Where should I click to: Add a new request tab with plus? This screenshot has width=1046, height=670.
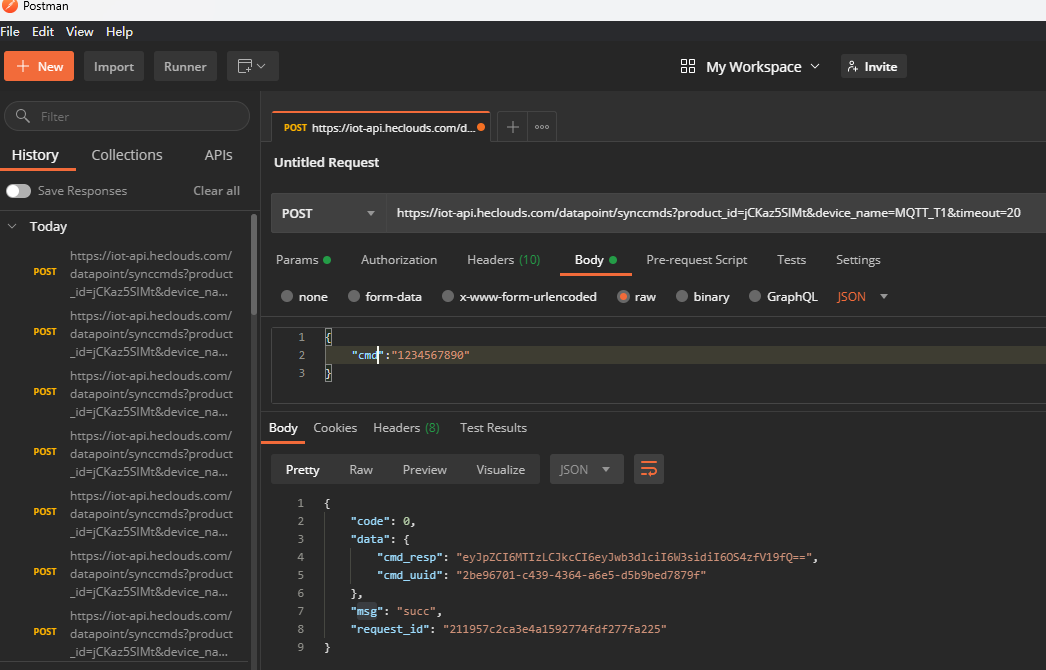coord(512,127)
